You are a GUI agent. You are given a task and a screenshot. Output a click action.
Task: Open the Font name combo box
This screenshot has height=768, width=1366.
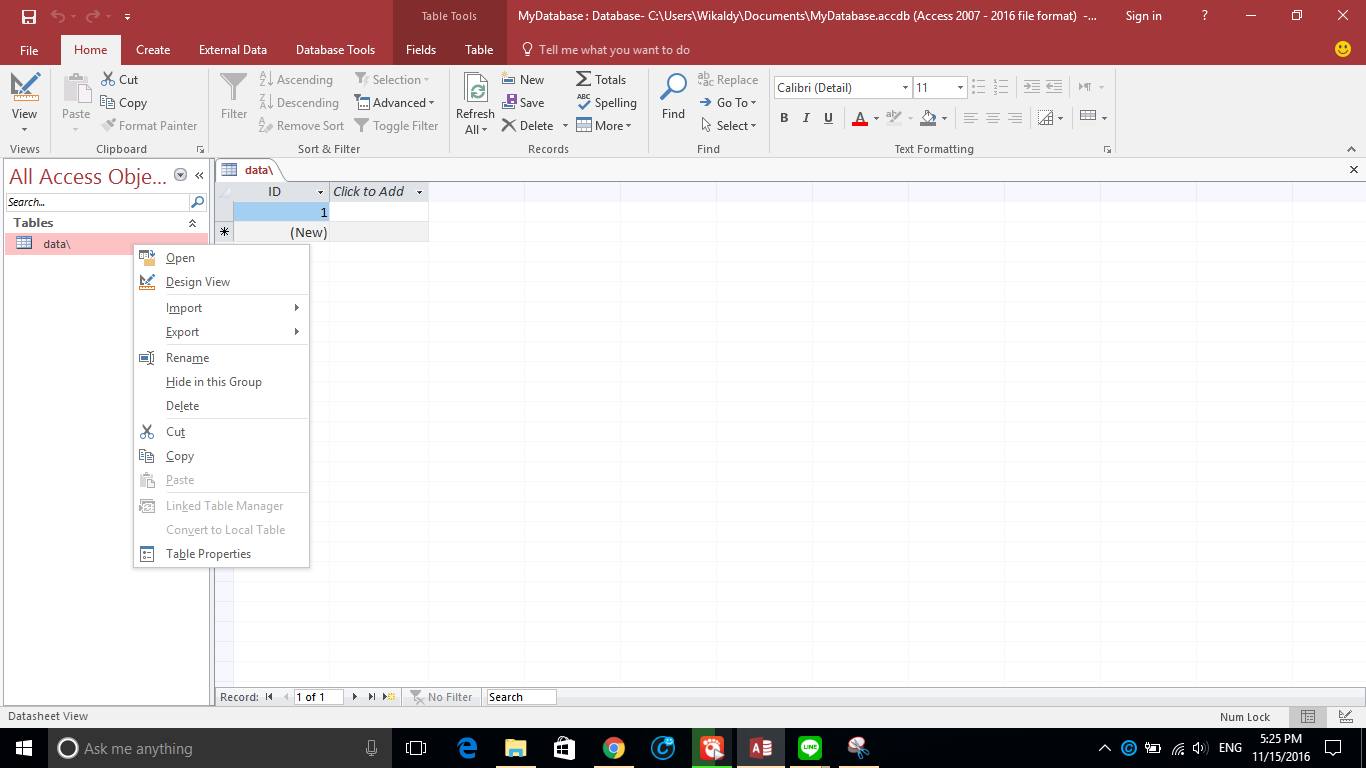pos(843,88)
